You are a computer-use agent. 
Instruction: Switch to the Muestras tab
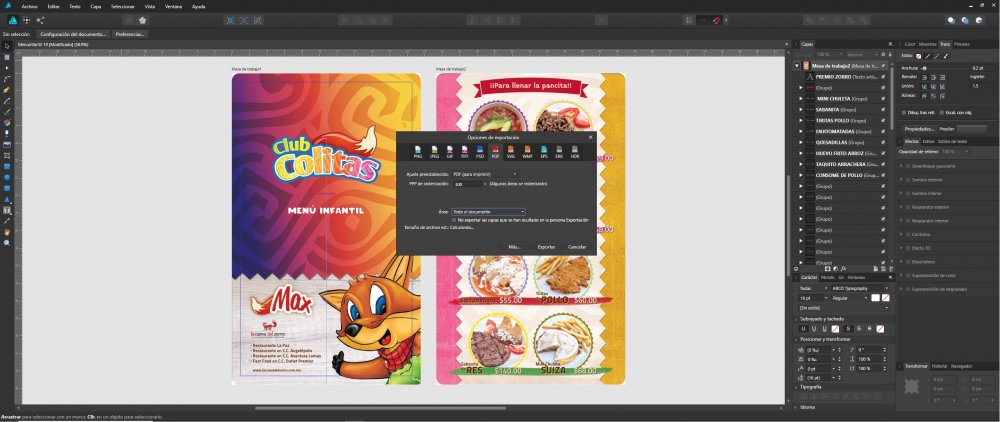pos(927,44)
